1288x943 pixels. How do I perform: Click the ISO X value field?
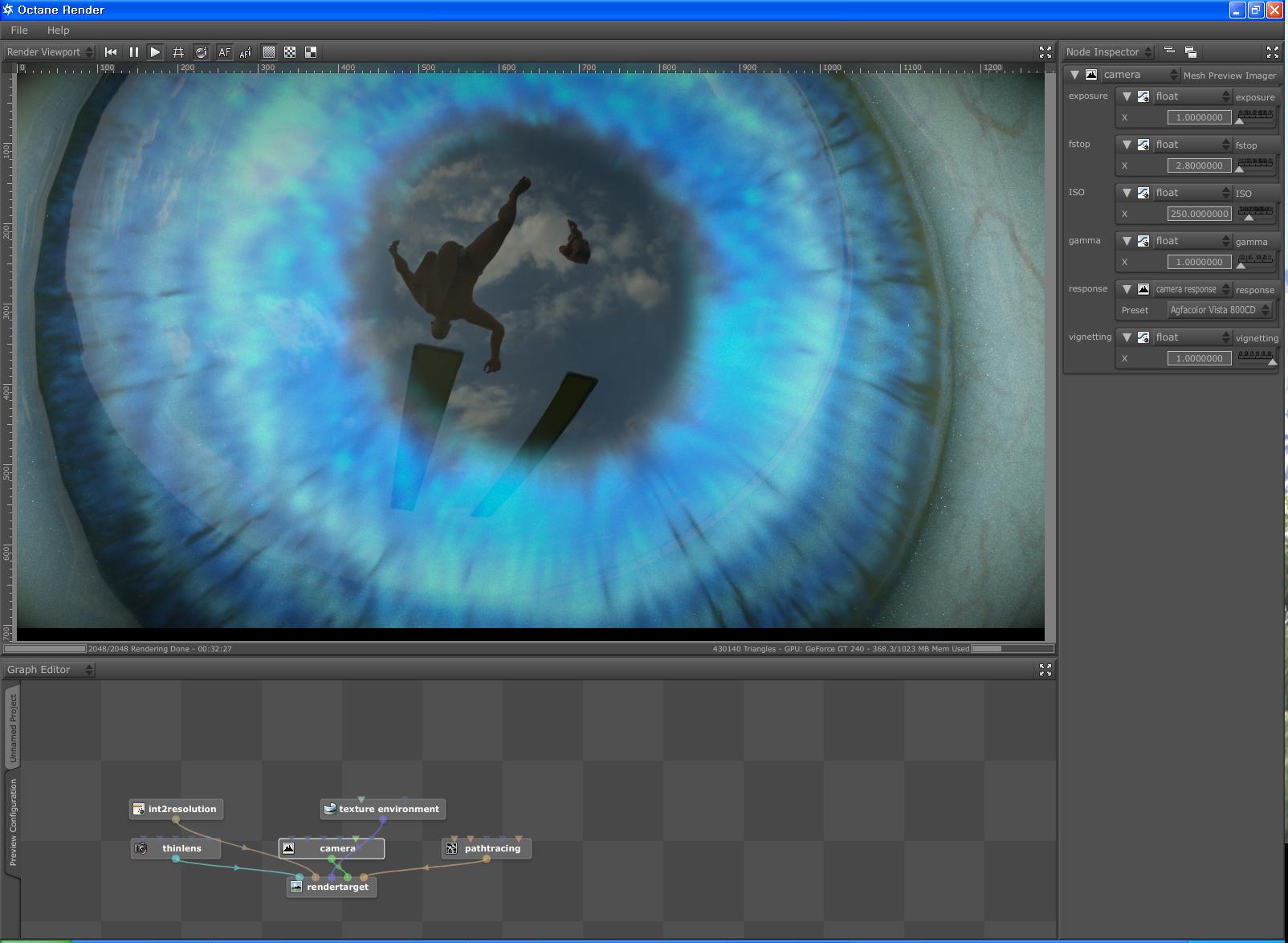1199,214
